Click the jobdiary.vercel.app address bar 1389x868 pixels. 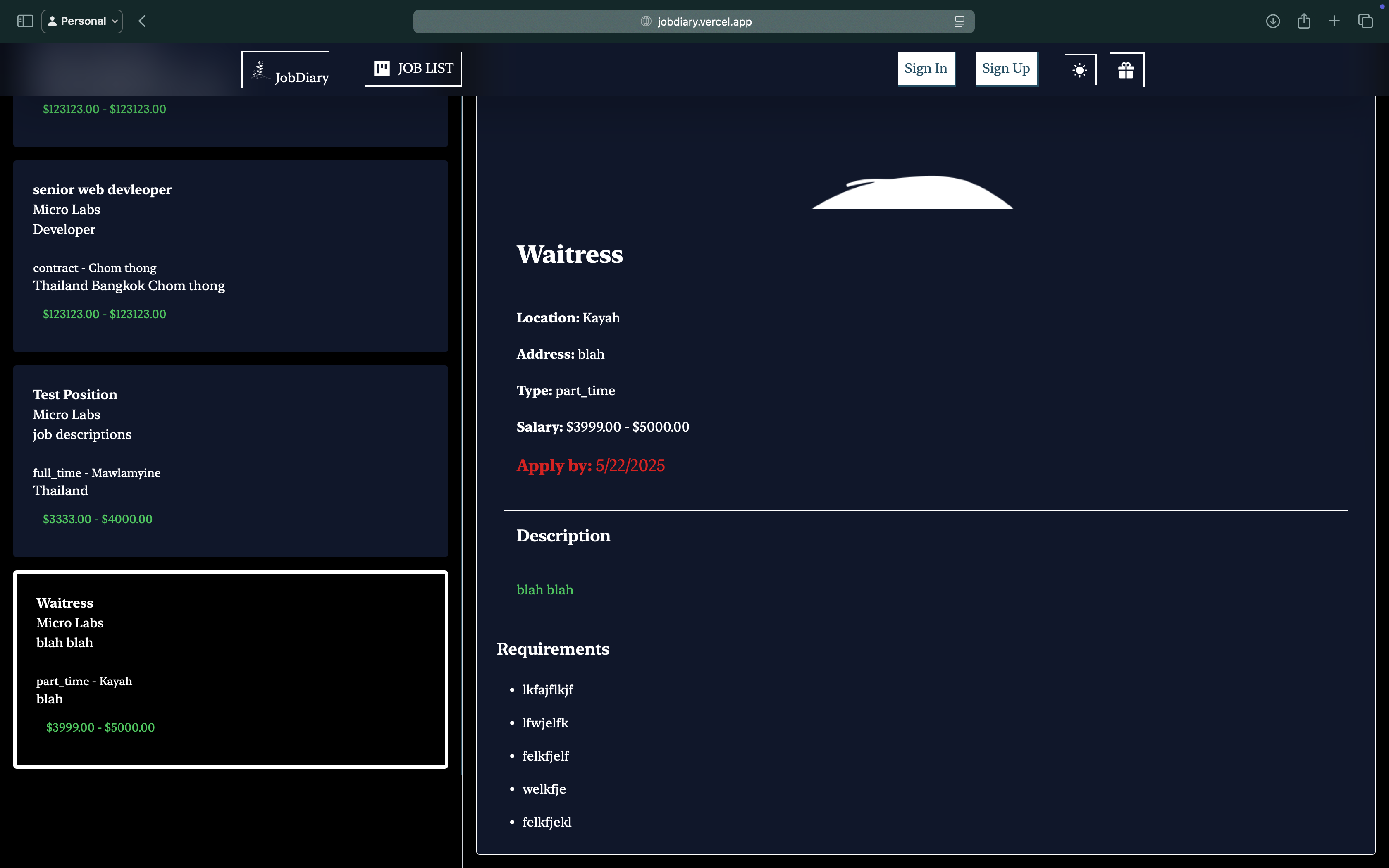(x=704, y=22)
